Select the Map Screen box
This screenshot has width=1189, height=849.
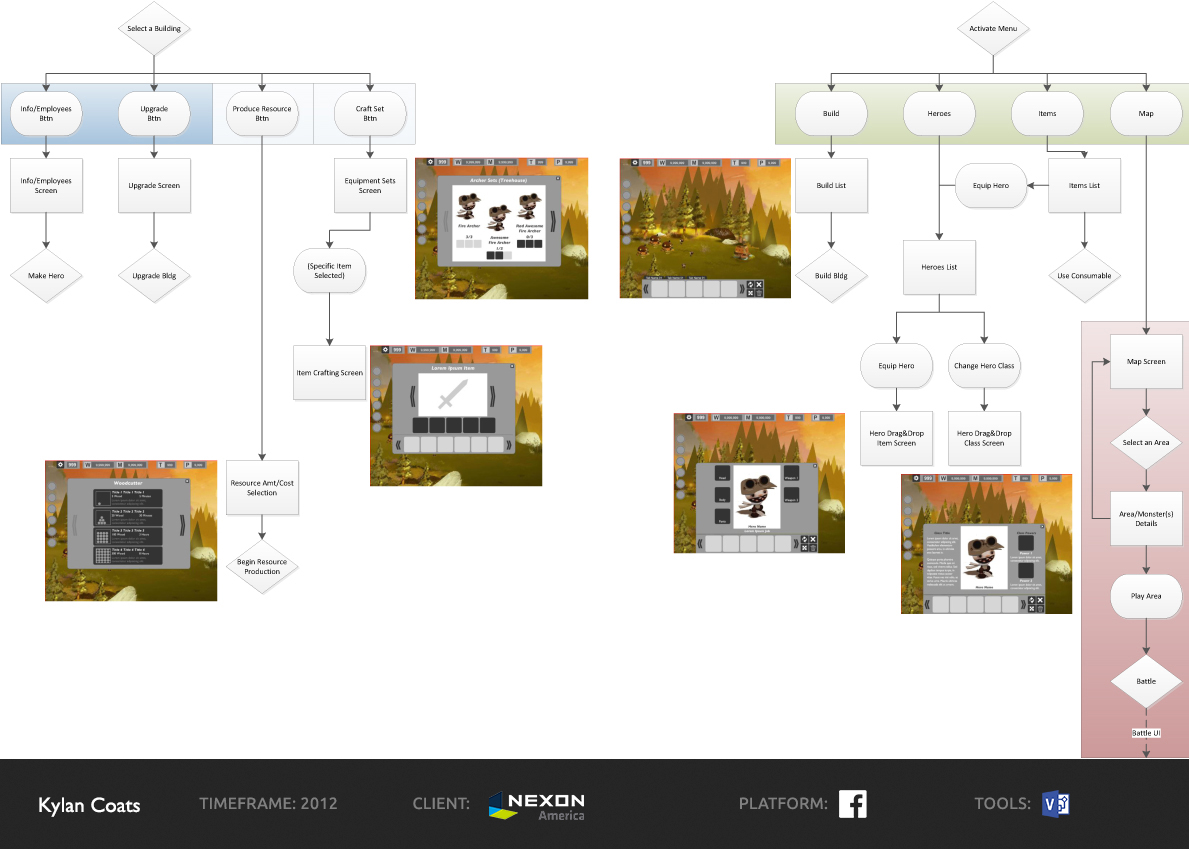click(1146, 362)
